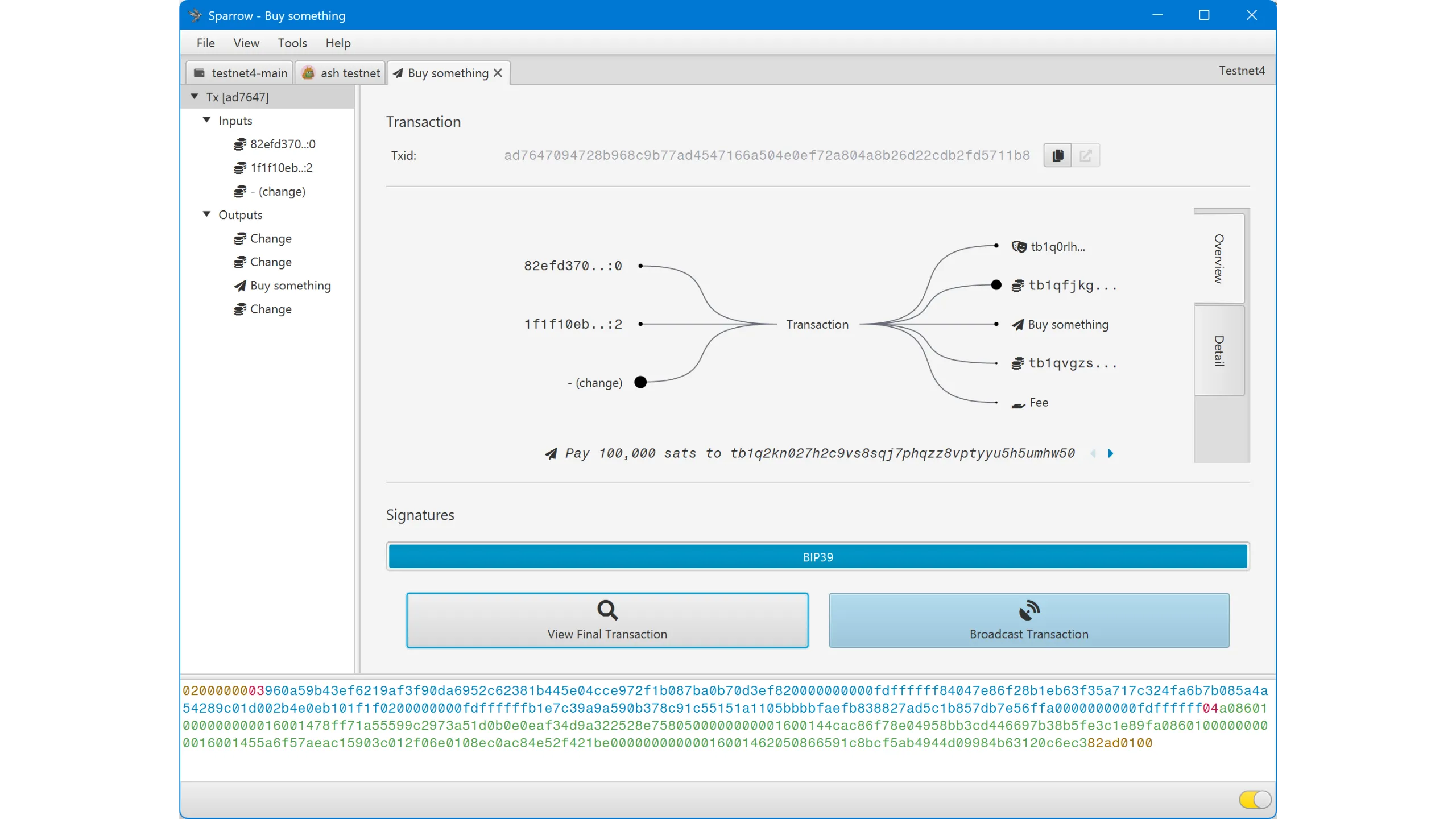Click the Fee hand icon in diagram
Viewport: 1456px width, 819px height.
pyautogui.click(x=1017, y=404)
